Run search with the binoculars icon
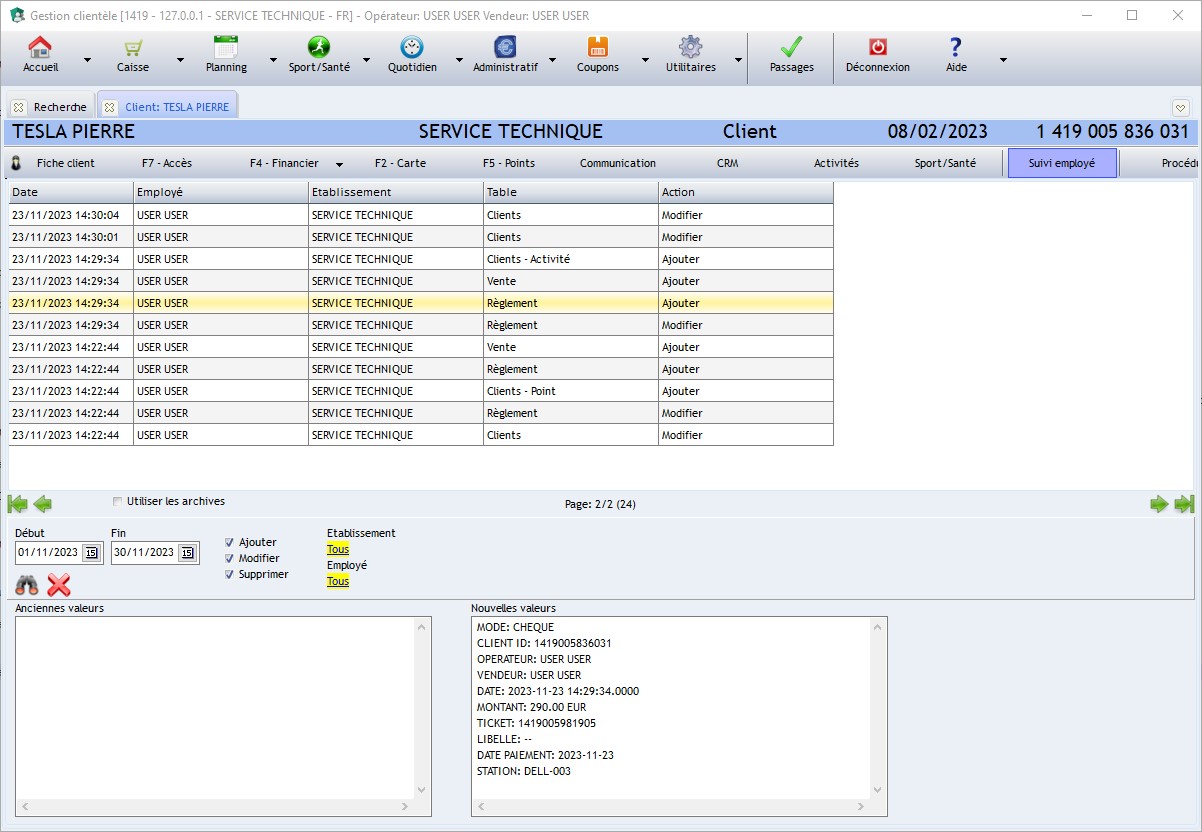Screen dimensions: 1202x832 point(27,585)
